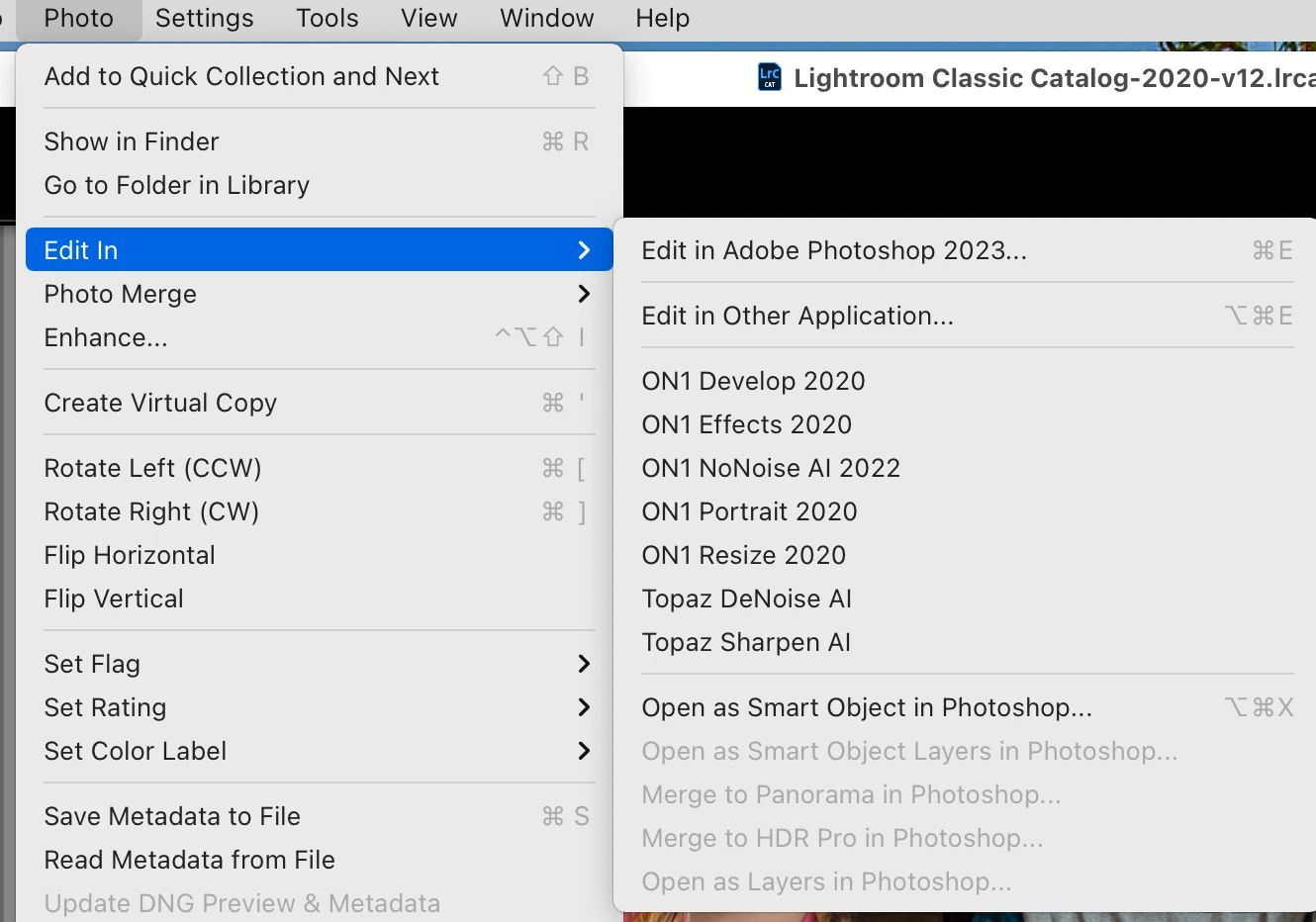The height and width of the screenshot is (922, 1316).
Task: Choose Rotate Right (CW)
Action: (x=319, y=511)
